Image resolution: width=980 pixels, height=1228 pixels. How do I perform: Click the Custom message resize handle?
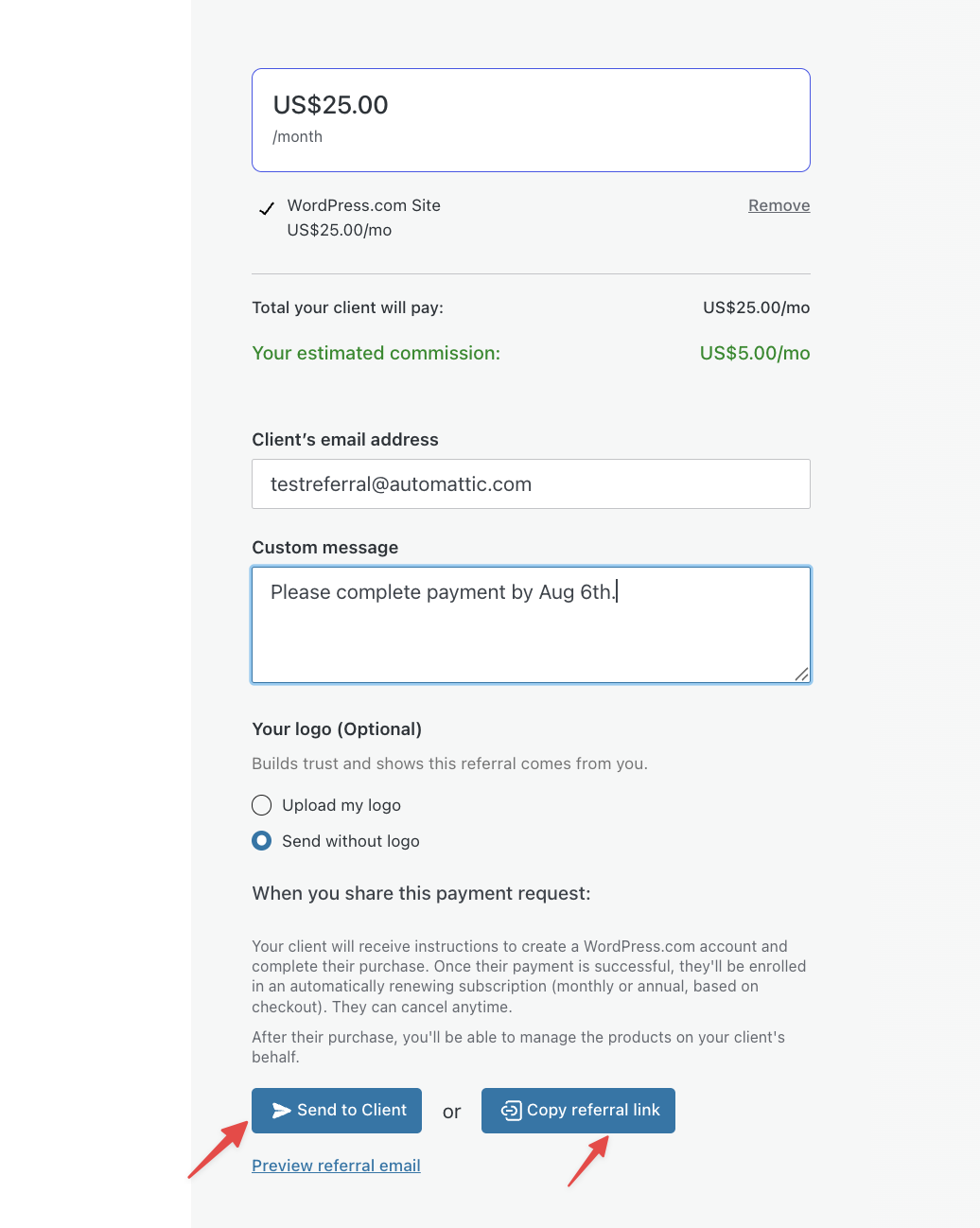[801, 674]
